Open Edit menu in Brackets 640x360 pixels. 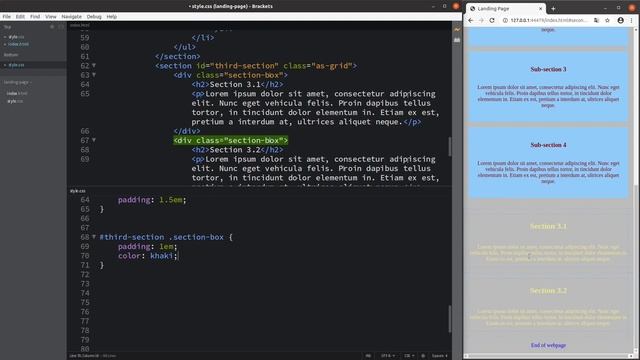click(x=20, y=17)
